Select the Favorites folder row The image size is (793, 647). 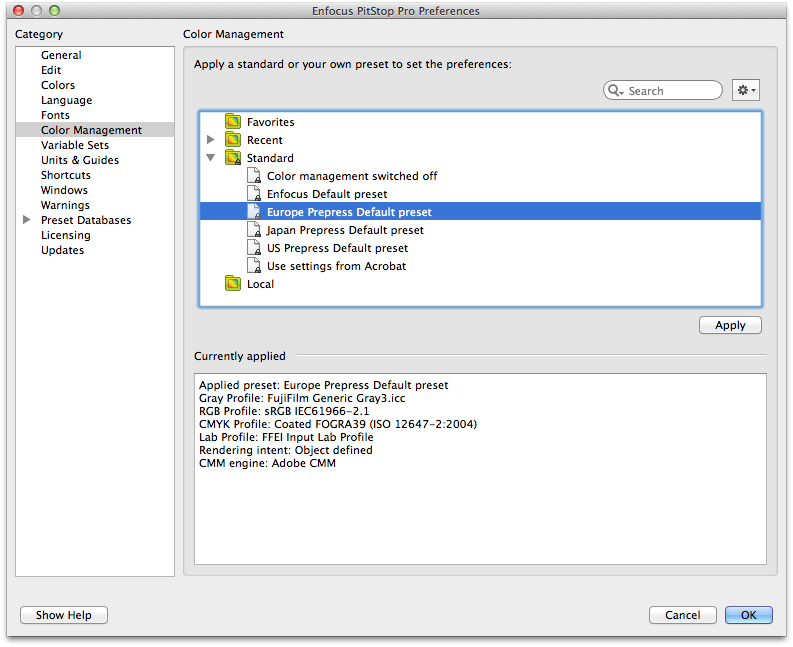(x=480, y=121)
